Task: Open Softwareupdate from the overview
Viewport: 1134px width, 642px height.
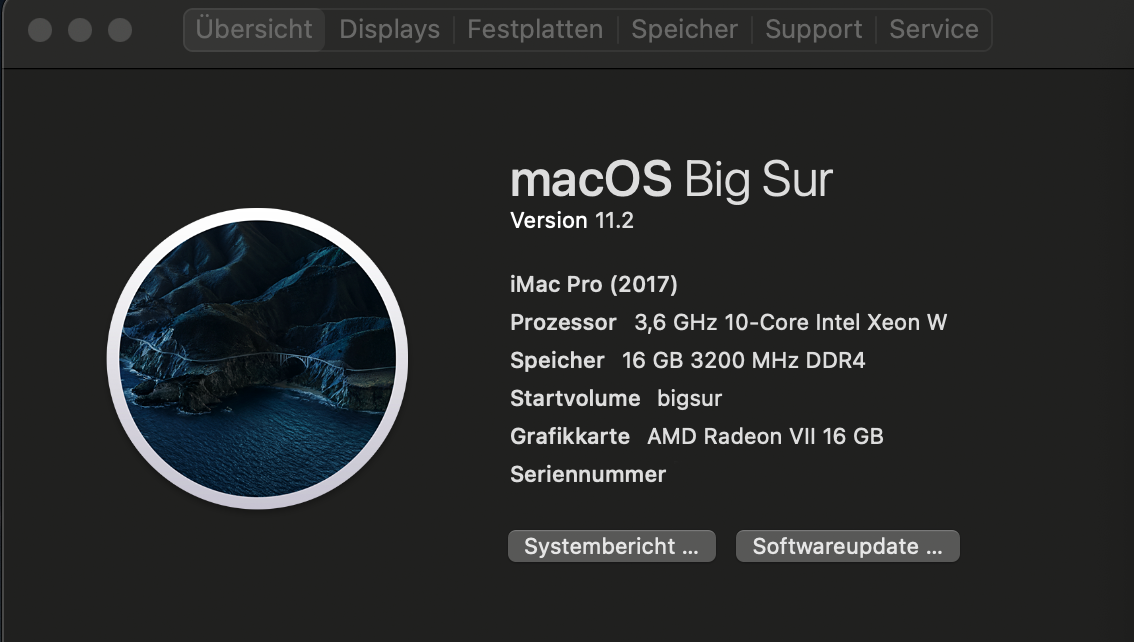Action: tap(847, 546)
